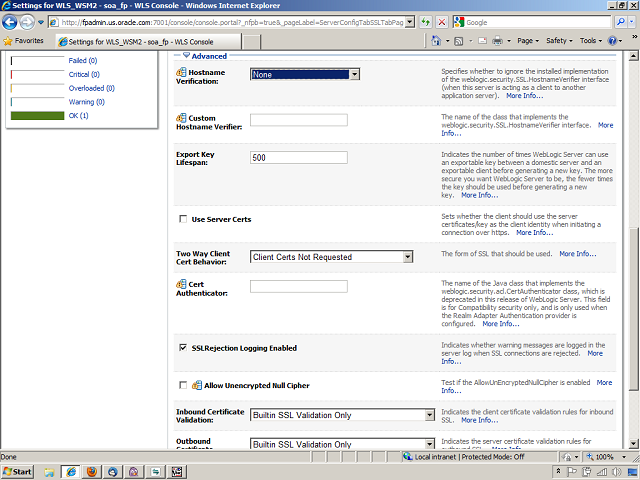This screenshot has height=480, width=640.
Task: Click the Critical (0) link
Action: point(84,74)
